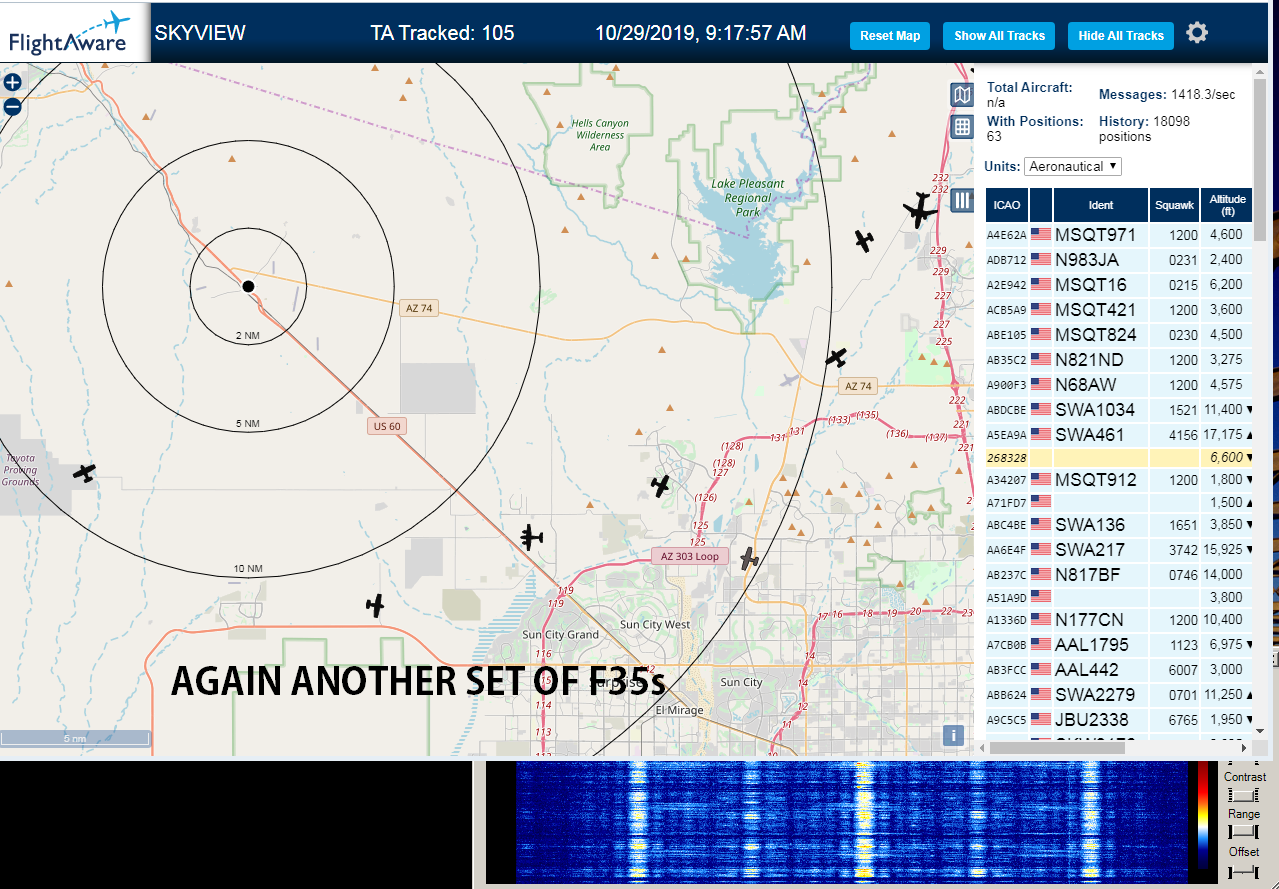Click the US flag in the N983JA row
Viewport: 1279px width, 889px height.
click(x=1041, y=259)
